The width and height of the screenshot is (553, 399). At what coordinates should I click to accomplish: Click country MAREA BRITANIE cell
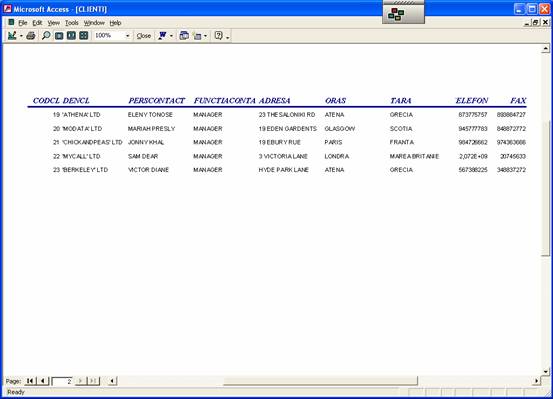point(414,156)
